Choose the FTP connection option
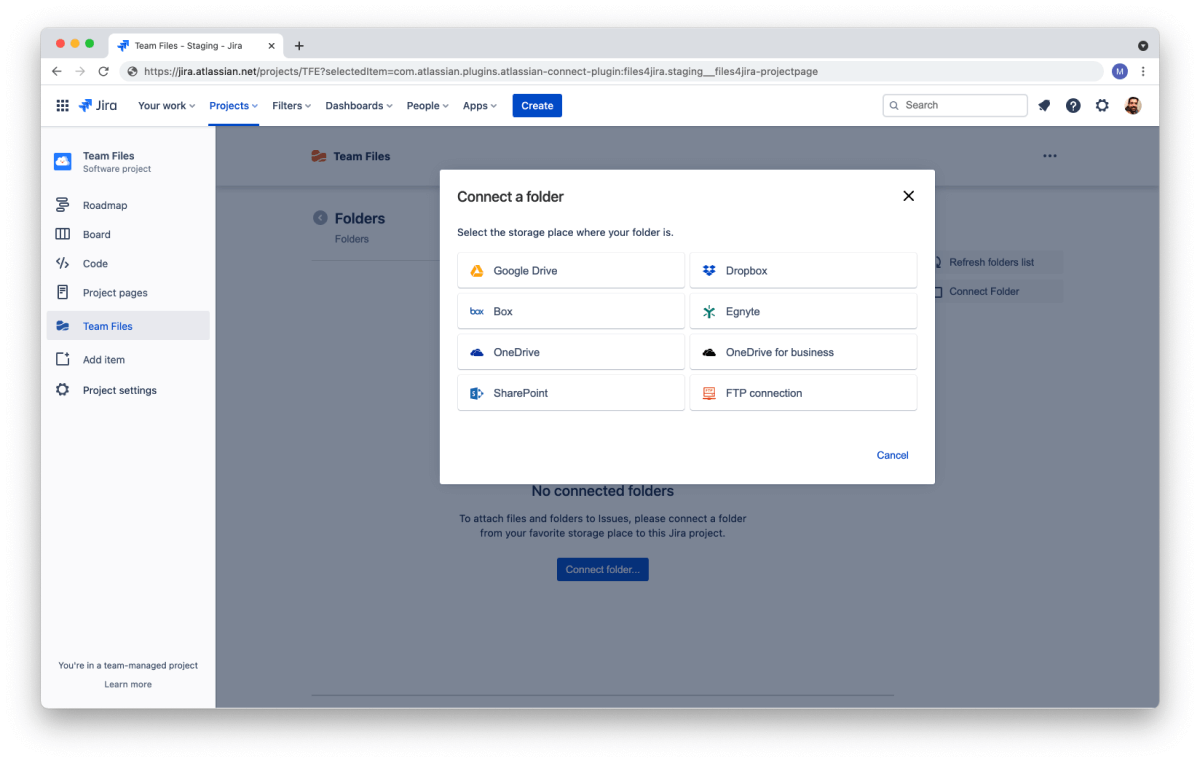Viewport: 1200px width, 762px height. [803, 394]
